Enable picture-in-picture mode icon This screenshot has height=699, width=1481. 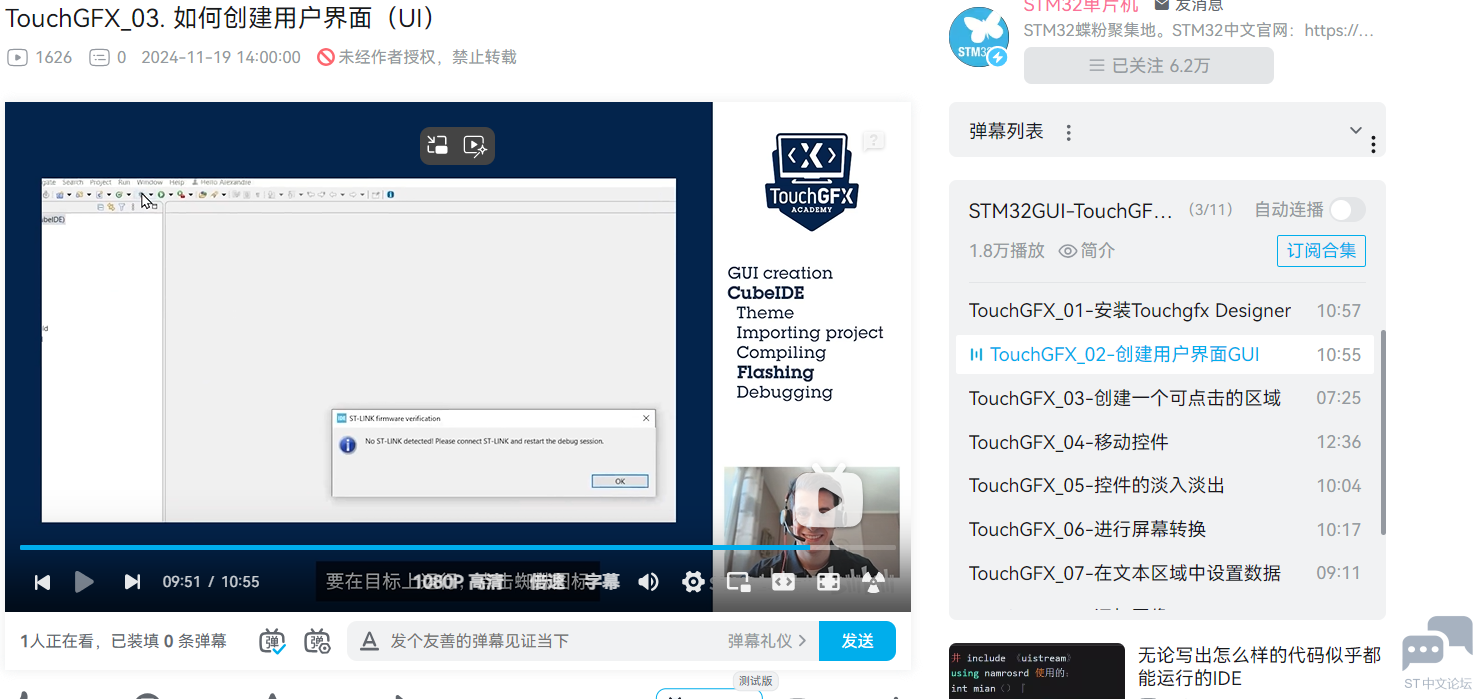coord(738,582)
